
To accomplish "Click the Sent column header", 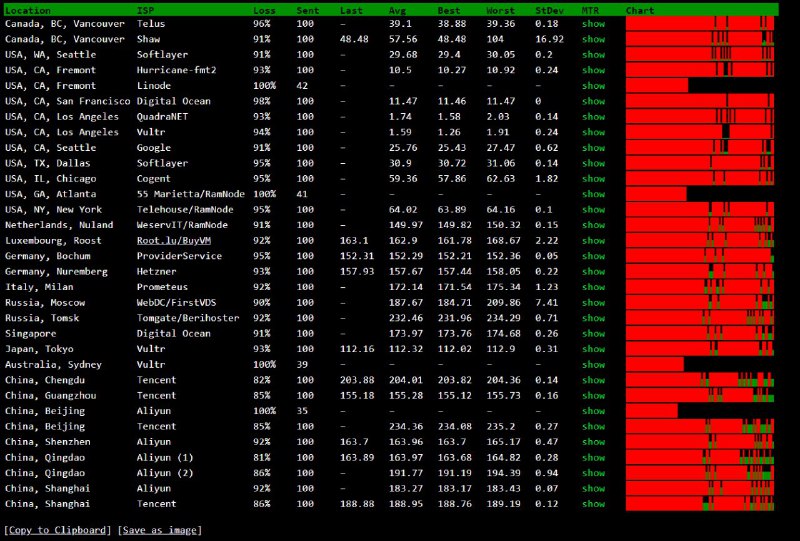I will pyautogui.click(x=308, y=10).
